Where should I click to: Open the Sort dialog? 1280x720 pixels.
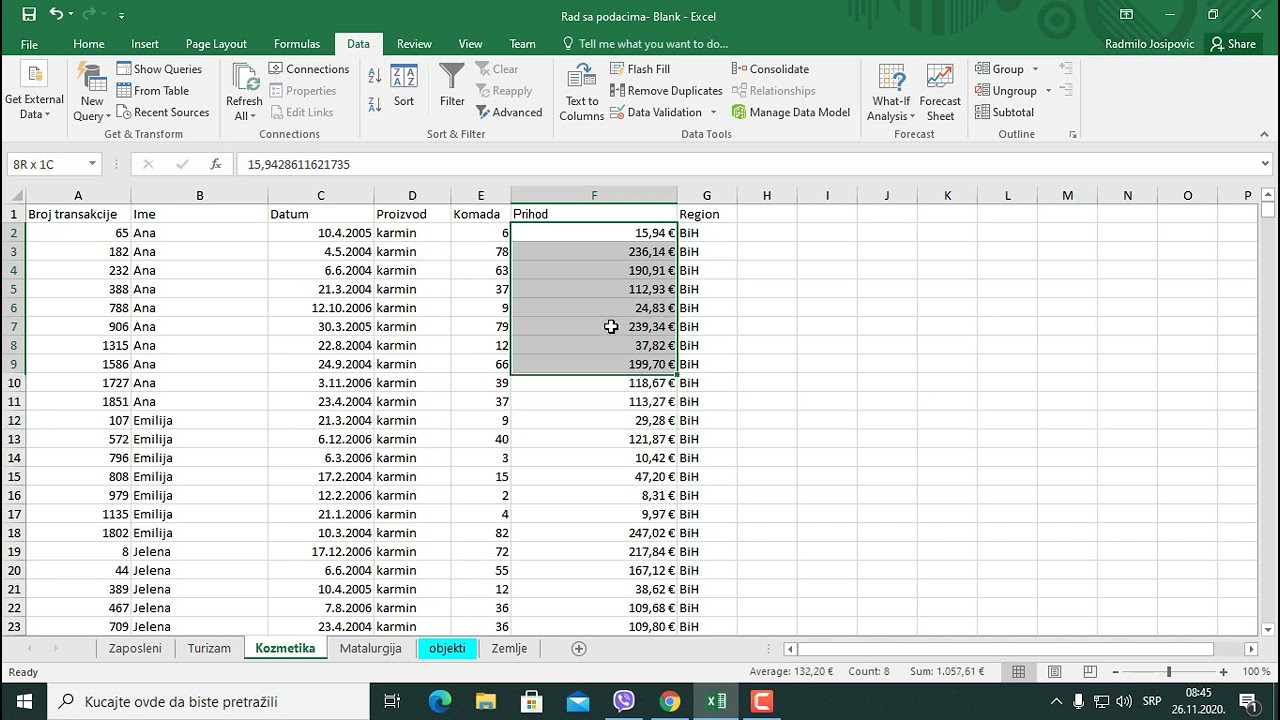(x=404, y=86)
